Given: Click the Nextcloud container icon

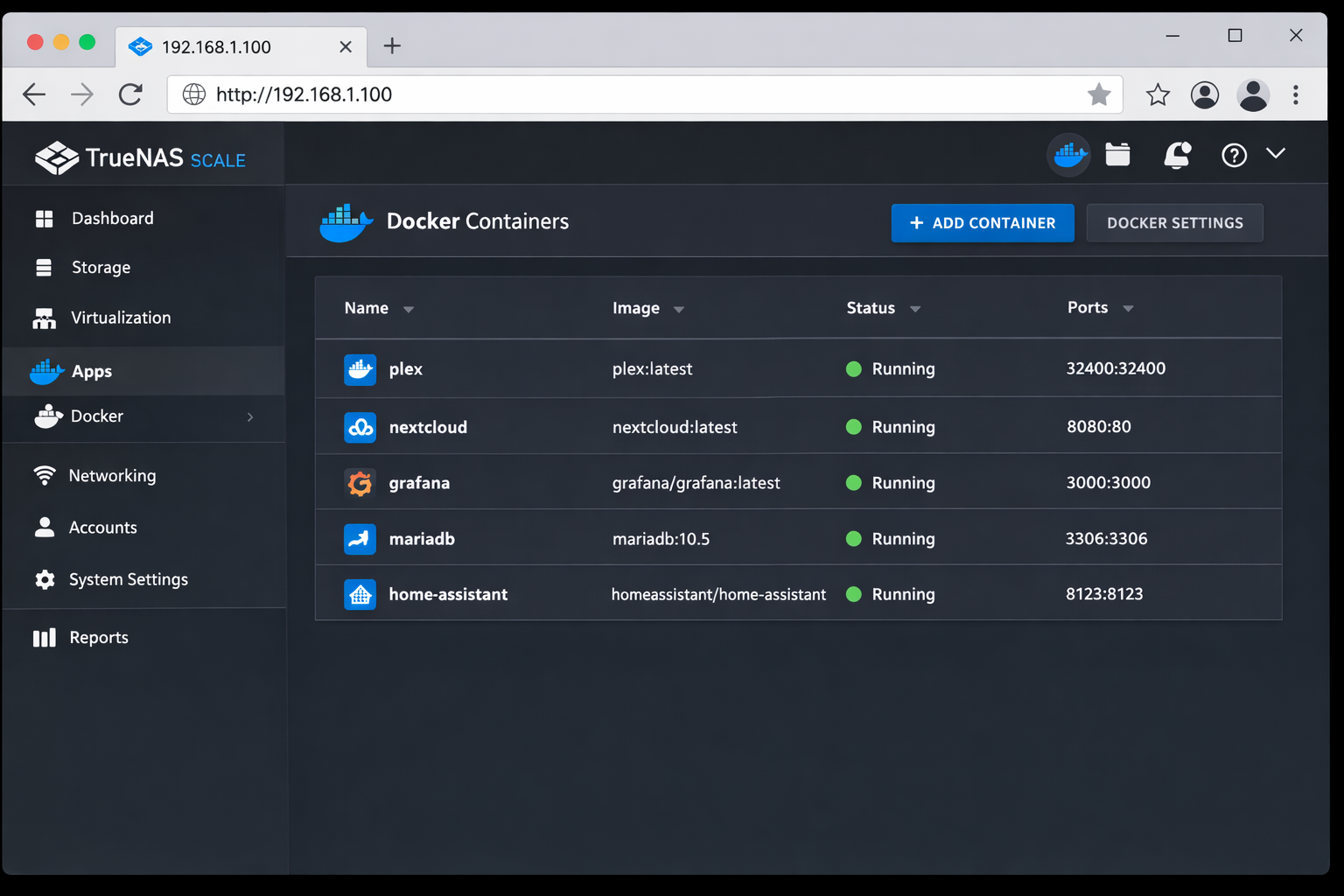Looking at the screenshot, I should coord(360,427).
